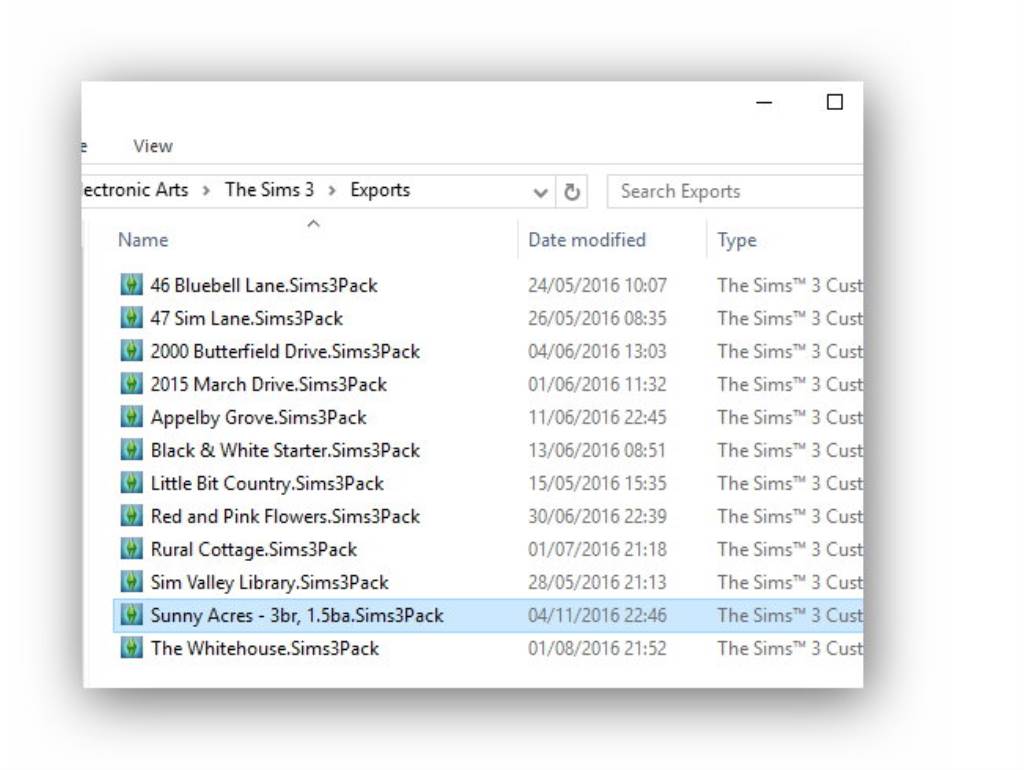Click the 2015 March Drive file icon

131,384
